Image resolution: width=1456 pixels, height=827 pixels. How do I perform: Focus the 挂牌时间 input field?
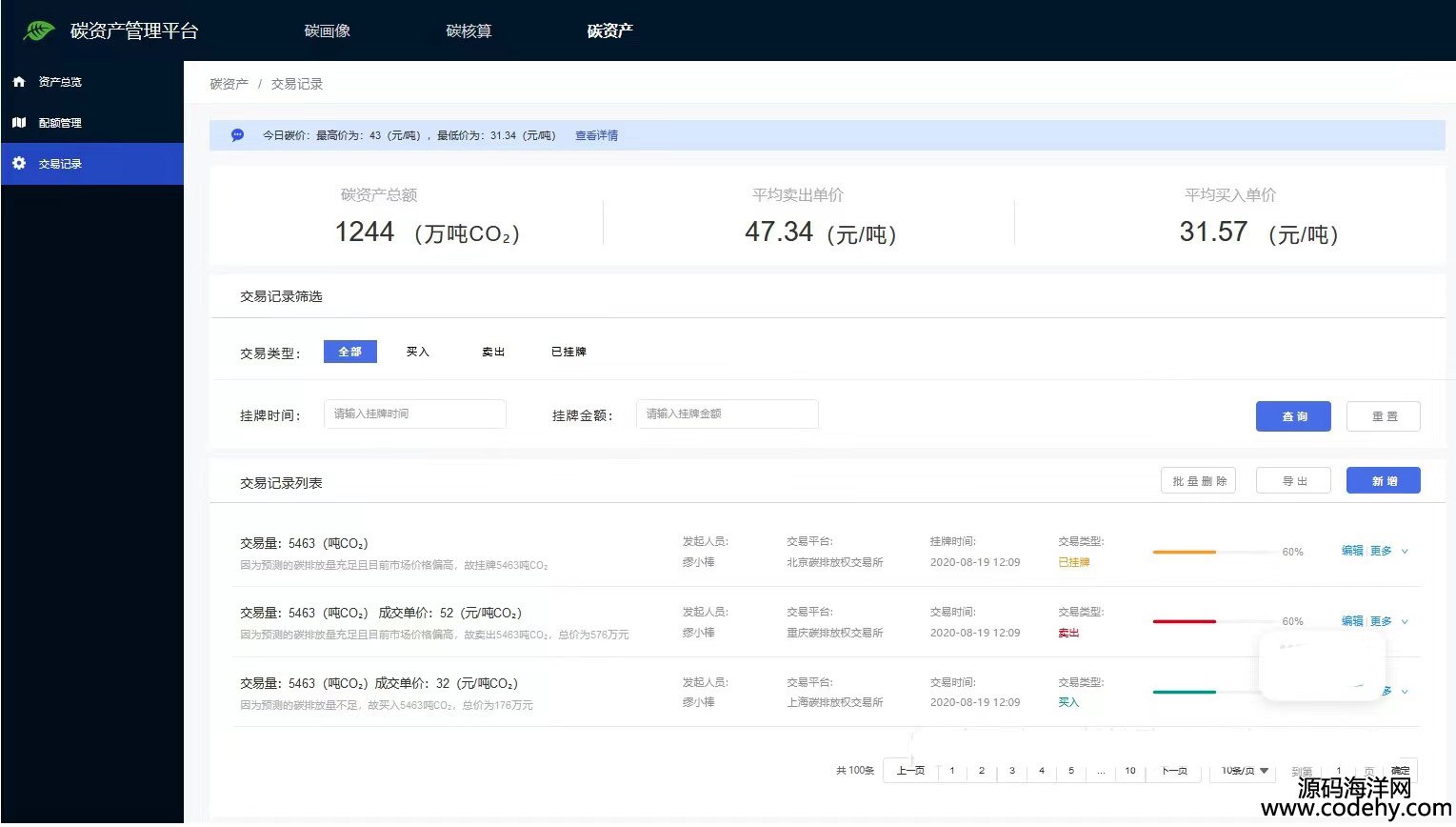(415, 413)
